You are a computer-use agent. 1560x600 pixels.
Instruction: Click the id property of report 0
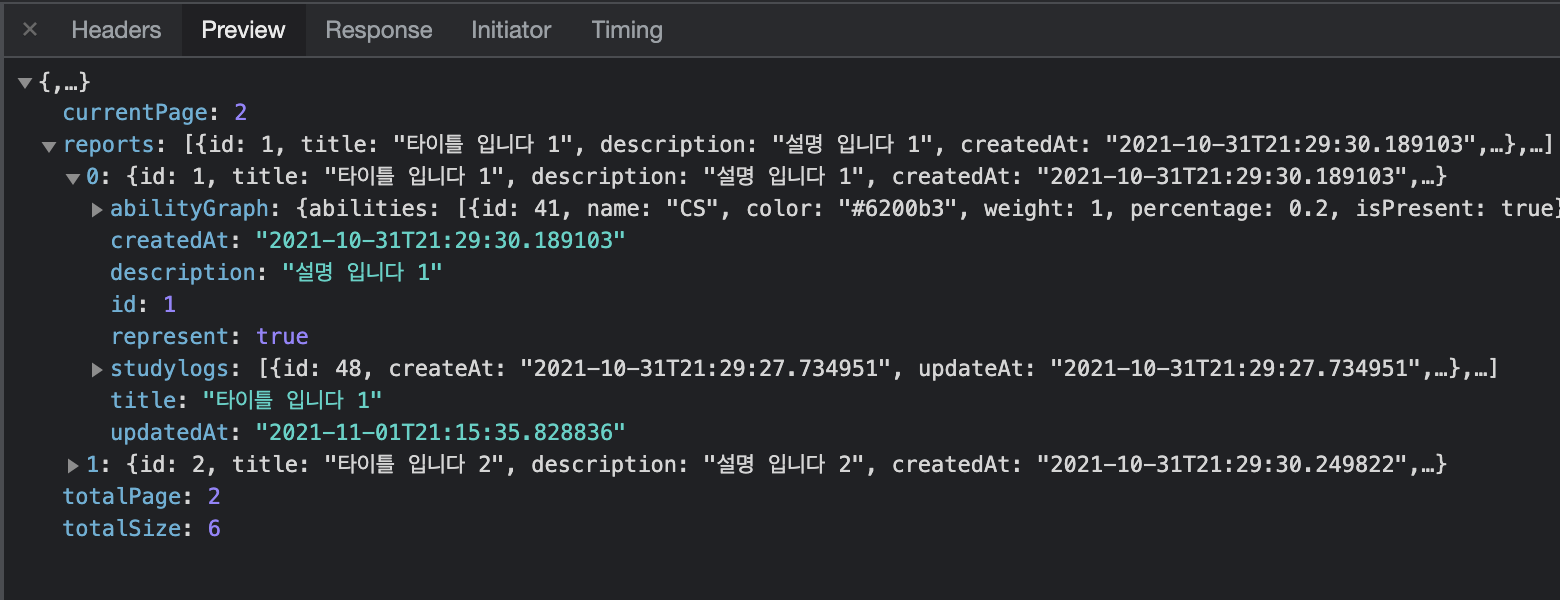pyautogui.click(x=124, y=304)
